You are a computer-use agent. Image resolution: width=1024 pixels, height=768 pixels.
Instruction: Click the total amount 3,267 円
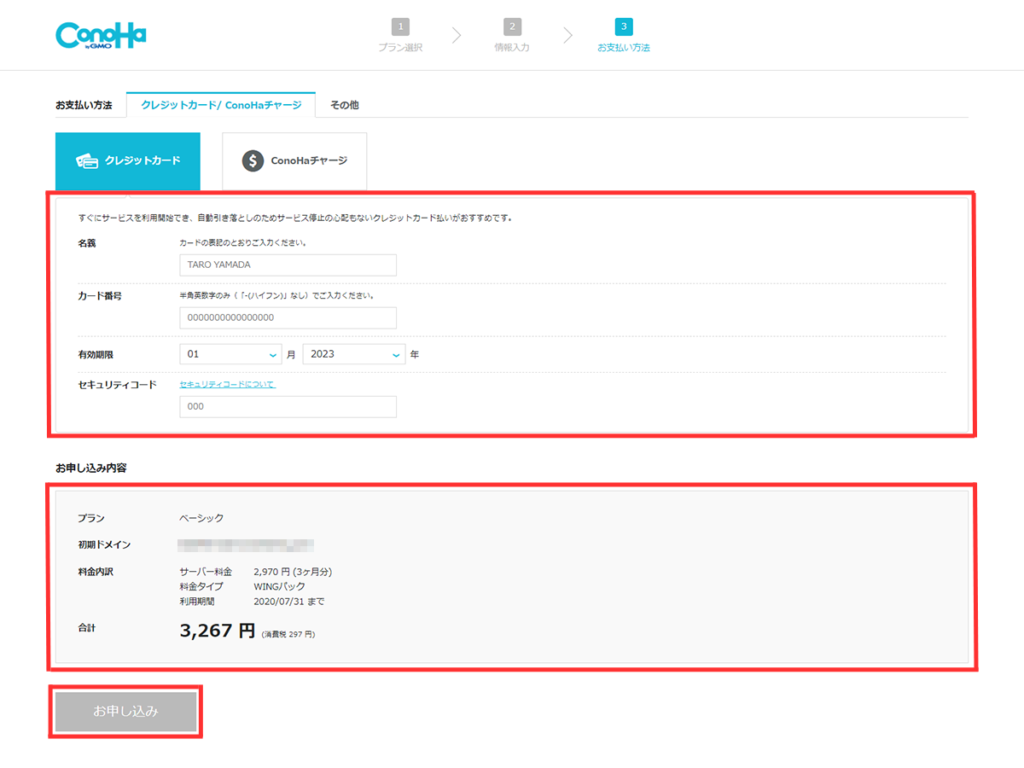217,630
